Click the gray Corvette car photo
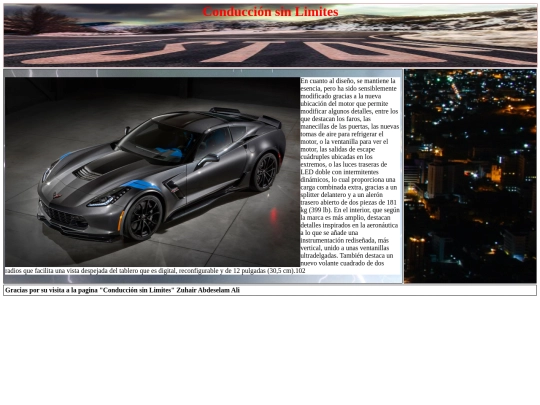 (152, 172)
